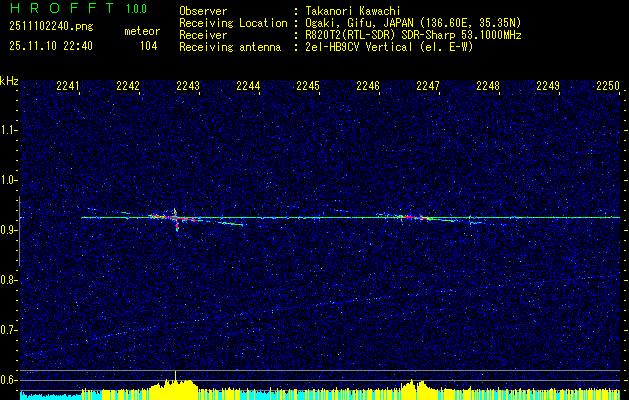Click the tallest yellow power level peak
629x400 pixels.
click(x=176, y=378)
